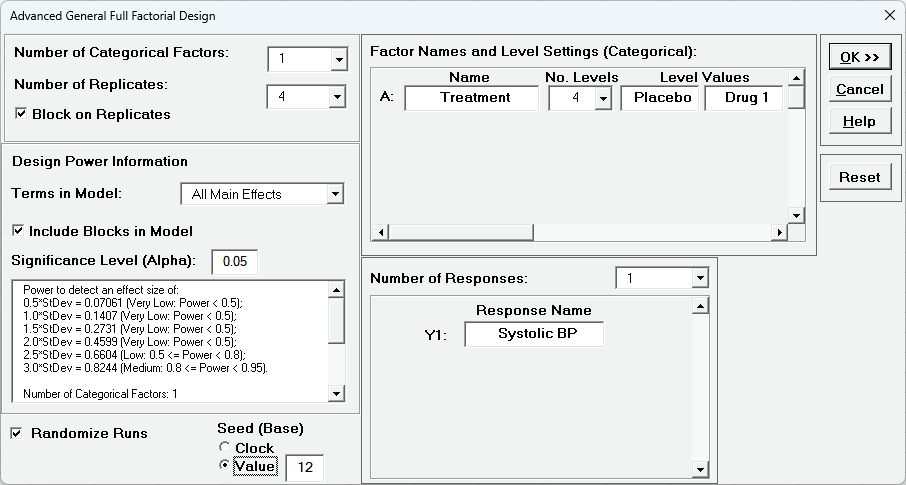Click the OK >> button

tap(859, 57)
